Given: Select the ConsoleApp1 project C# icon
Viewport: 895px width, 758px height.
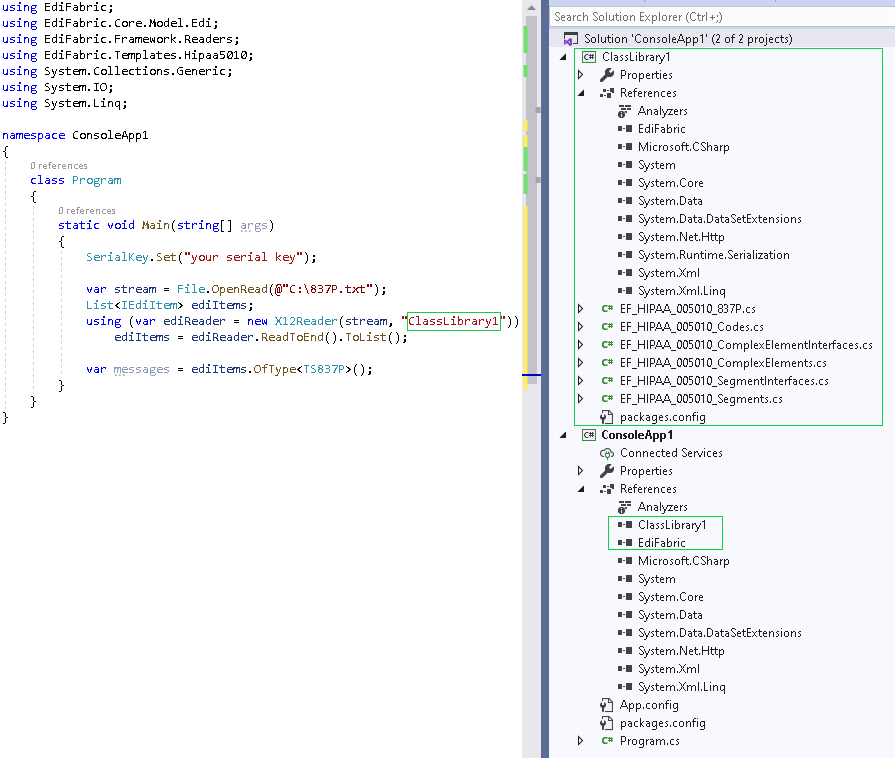Looking at the screenshot, I should (x=588, y=435).
